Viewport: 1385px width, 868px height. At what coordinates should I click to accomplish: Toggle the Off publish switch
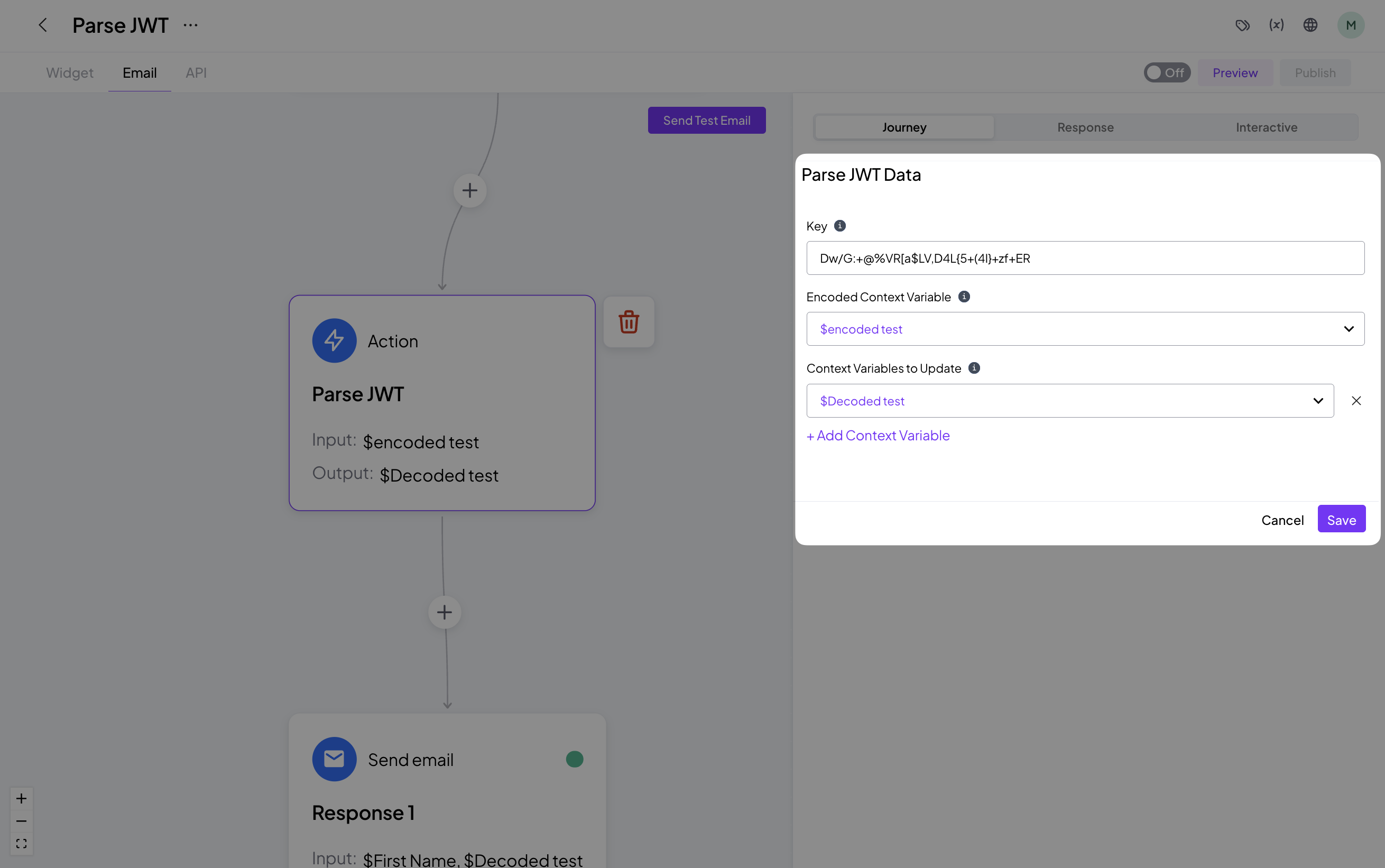(x=1167, y=73)
